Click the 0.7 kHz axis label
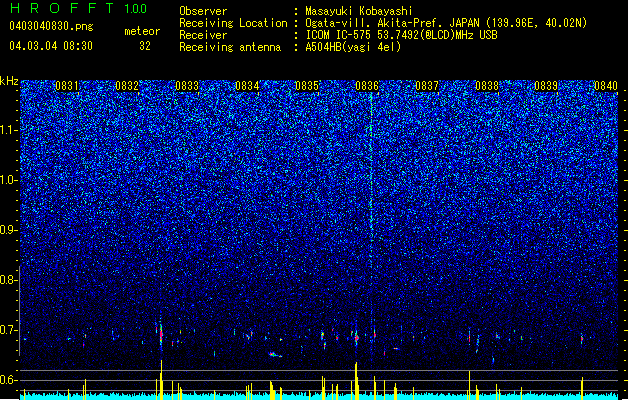This screenshot has width=629, height=400. [9, 330]
